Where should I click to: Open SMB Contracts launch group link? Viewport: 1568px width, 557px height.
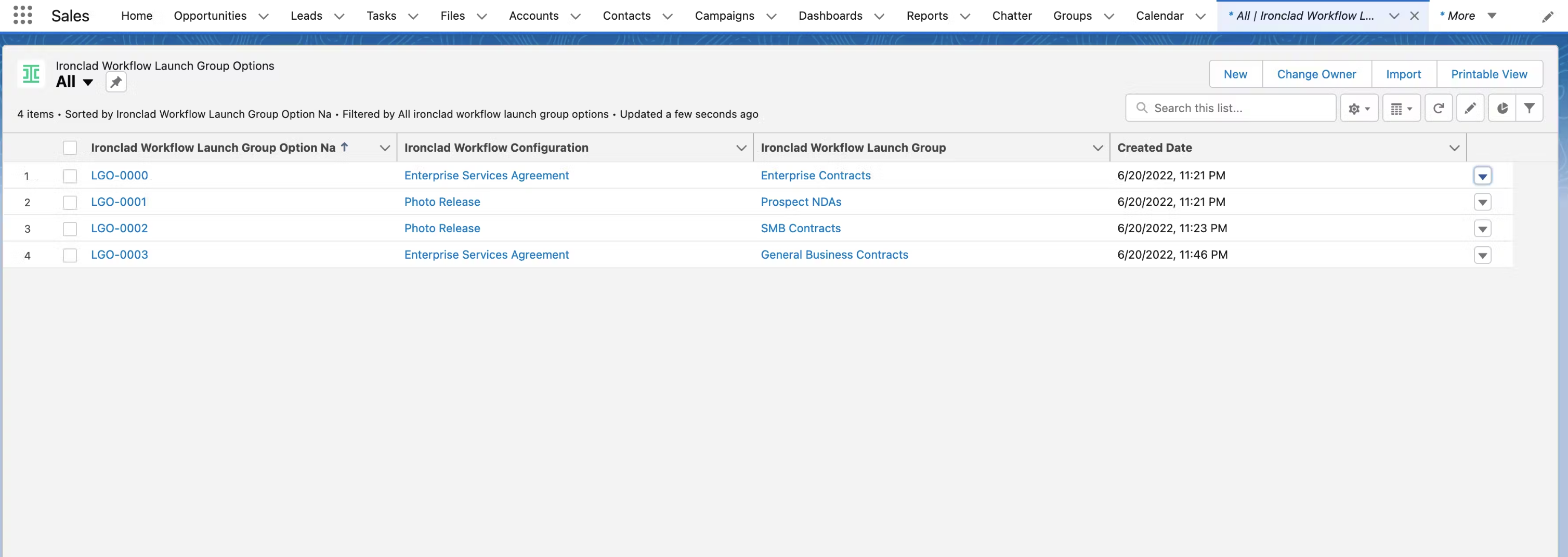click(801, 229)
